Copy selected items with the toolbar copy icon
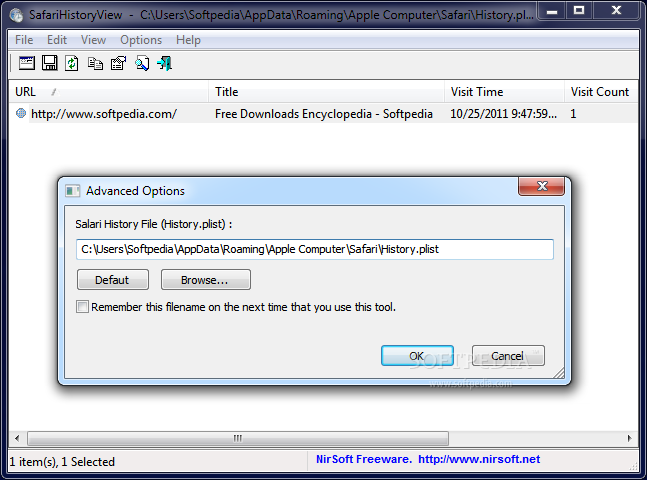 95,63
